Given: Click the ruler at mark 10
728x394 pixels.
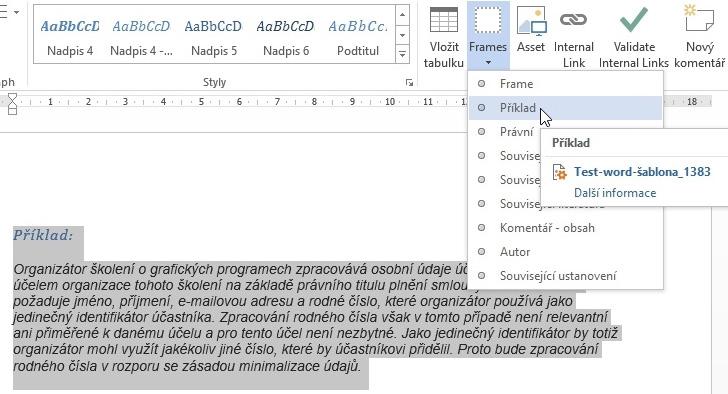Looking at the screenshot, I should 390,102.
